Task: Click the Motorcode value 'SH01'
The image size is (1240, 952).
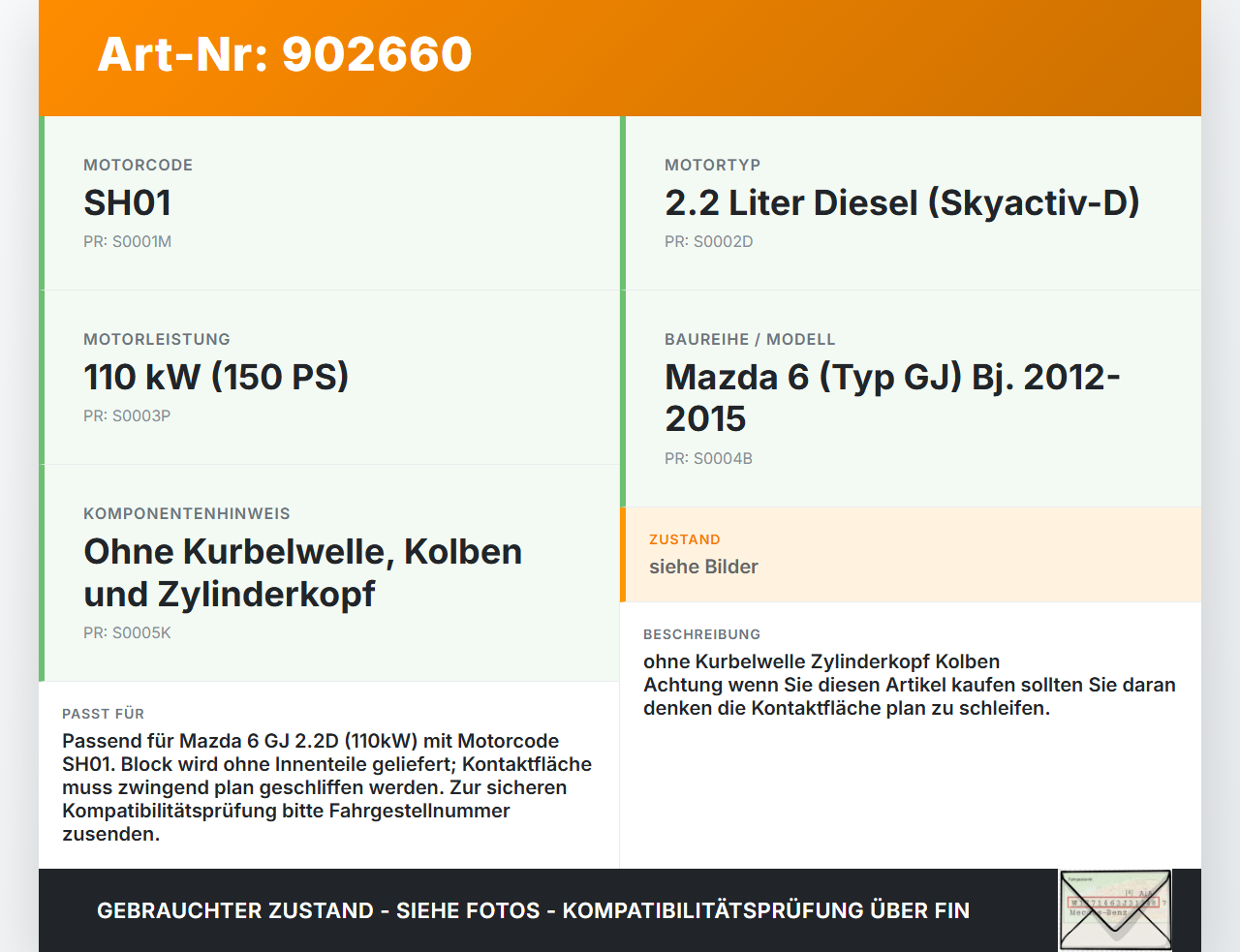Action: [128, 203]
